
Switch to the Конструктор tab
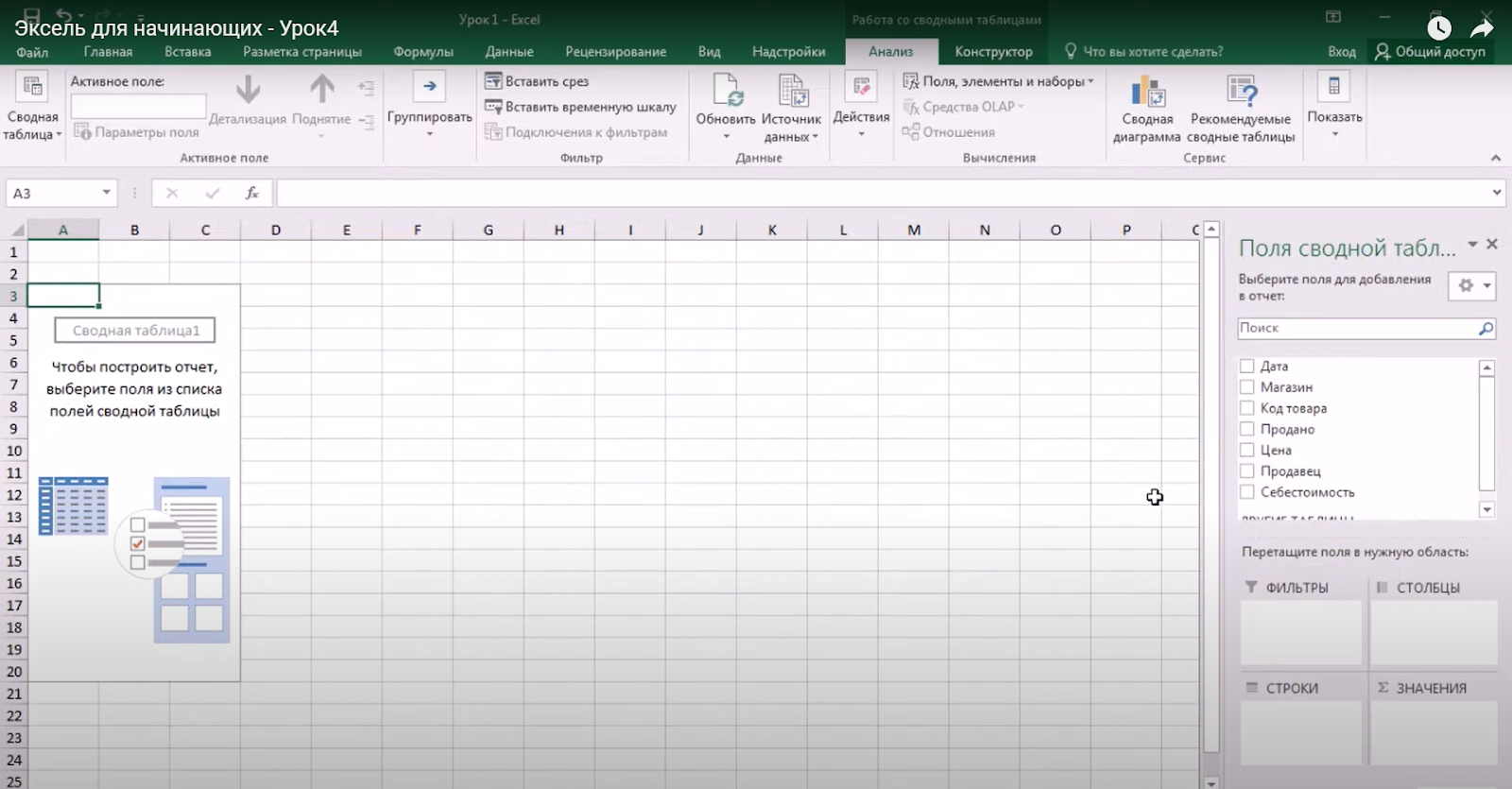tap(993, 52)
